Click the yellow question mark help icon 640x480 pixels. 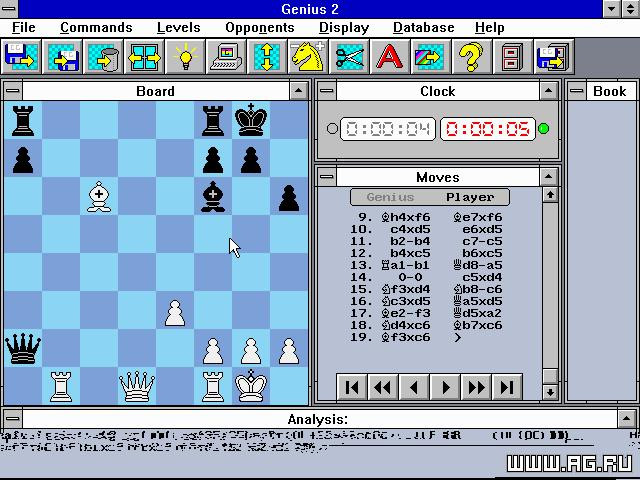pos(472,57)
